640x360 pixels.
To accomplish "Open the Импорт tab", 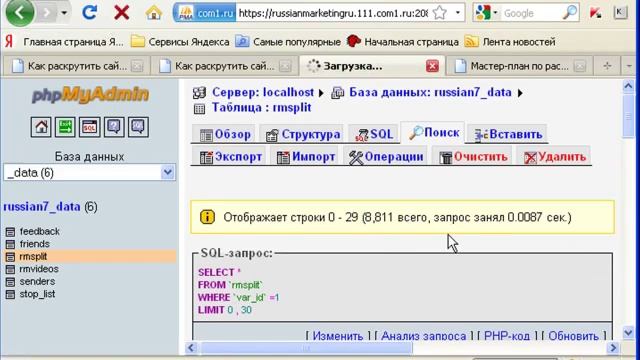I will [x=306, y=157].
